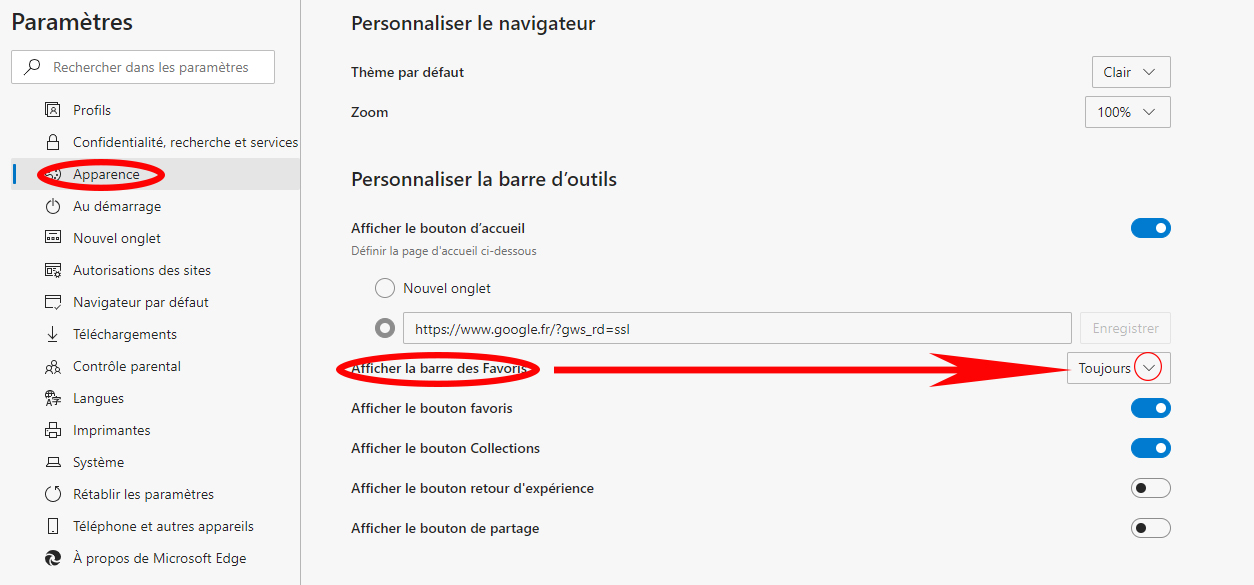Click the Enregistrer button

(1125, 328)
